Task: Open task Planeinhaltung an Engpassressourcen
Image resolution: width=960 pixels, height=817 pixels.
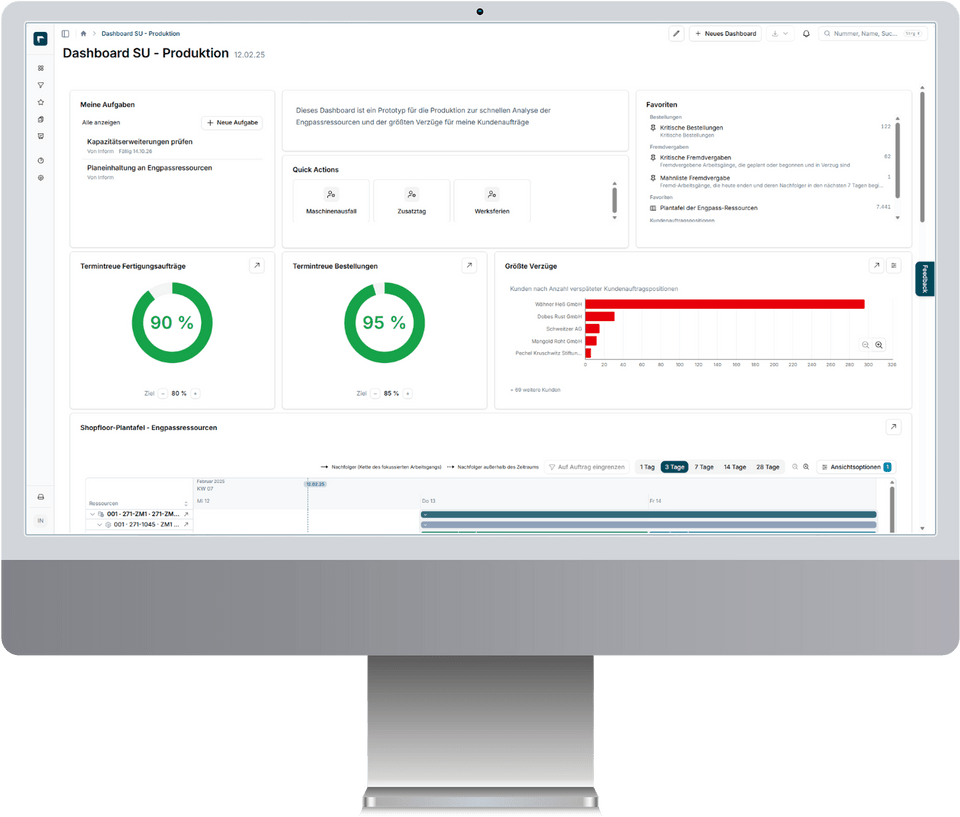Action: [149, 168]
